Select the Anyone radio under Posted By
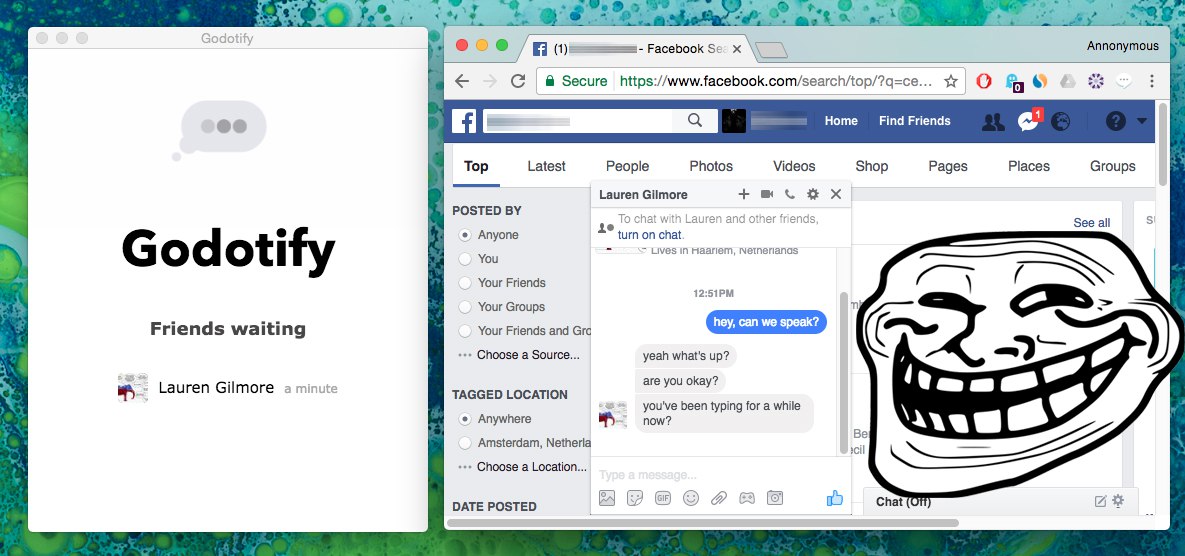 tap(465, 235)
